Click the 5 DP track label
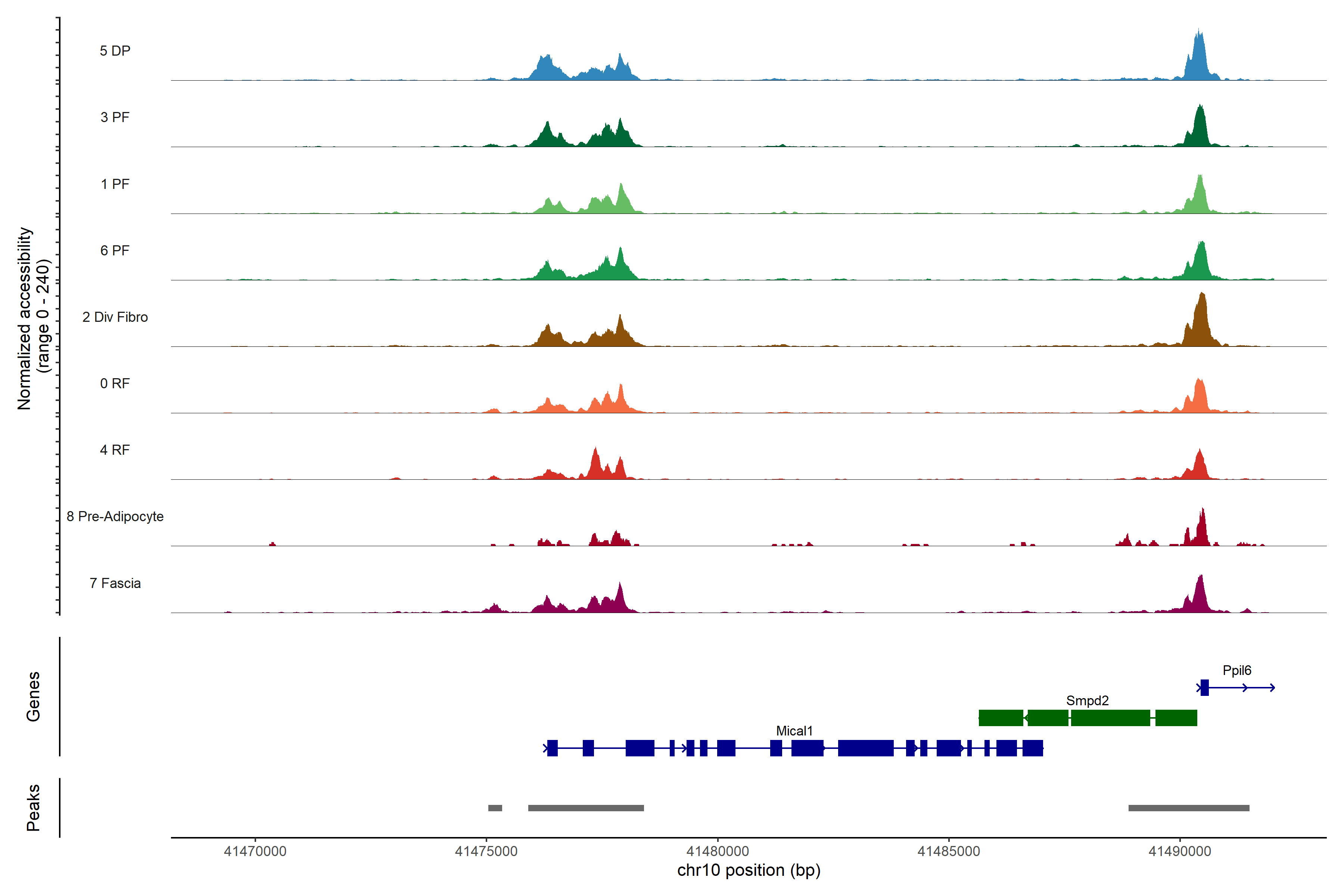 (x=115, y=51)
